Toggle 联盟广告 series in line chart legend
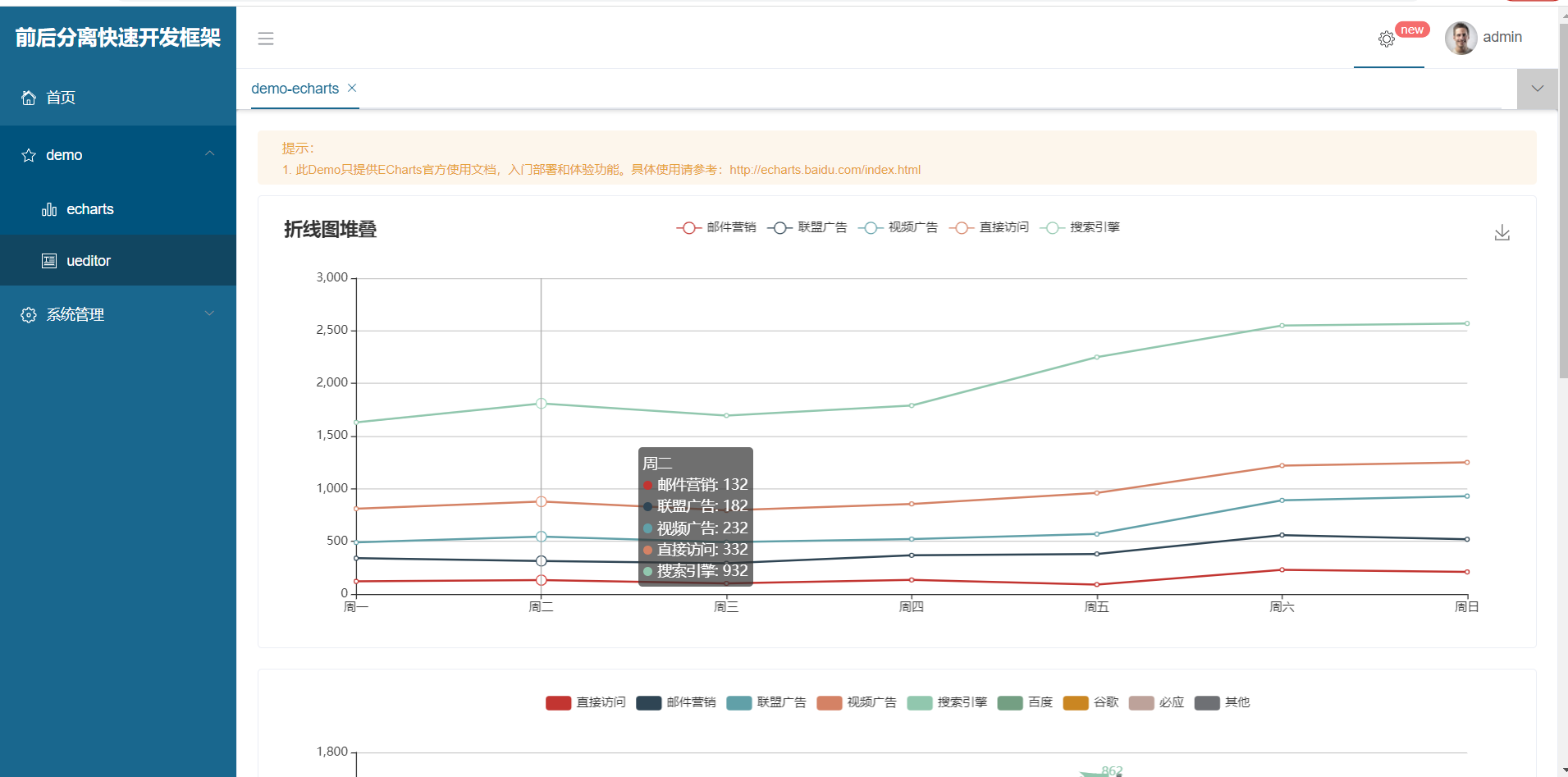This screenshot has width=1568, height=777. tap(807, 227)
